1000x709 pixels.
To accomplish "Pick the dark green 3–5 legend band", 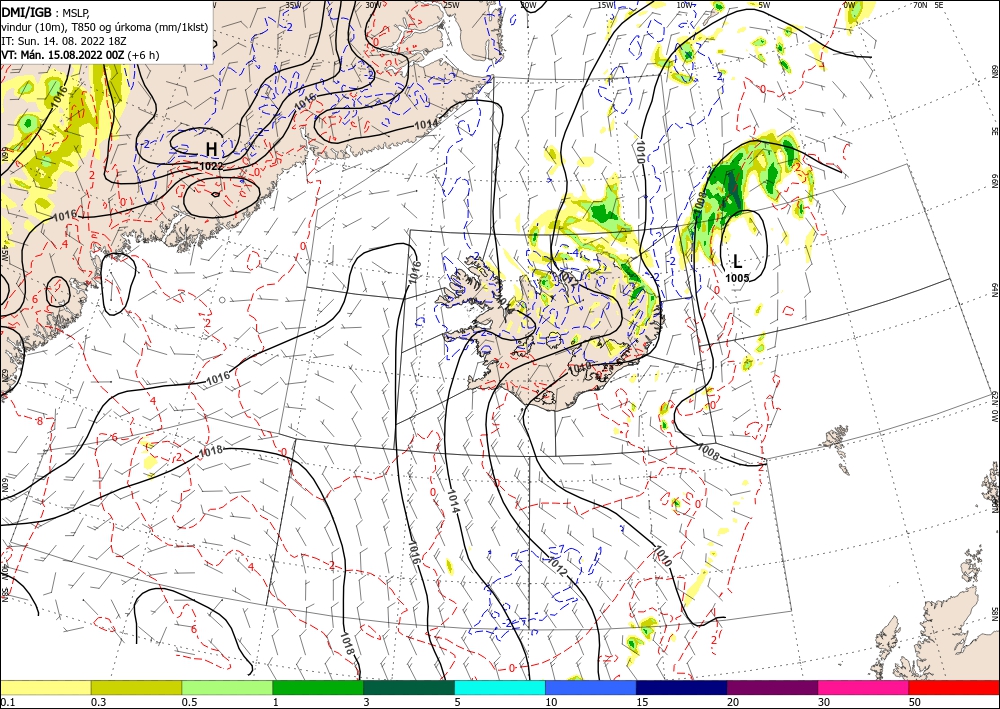I will pos(409,687).
